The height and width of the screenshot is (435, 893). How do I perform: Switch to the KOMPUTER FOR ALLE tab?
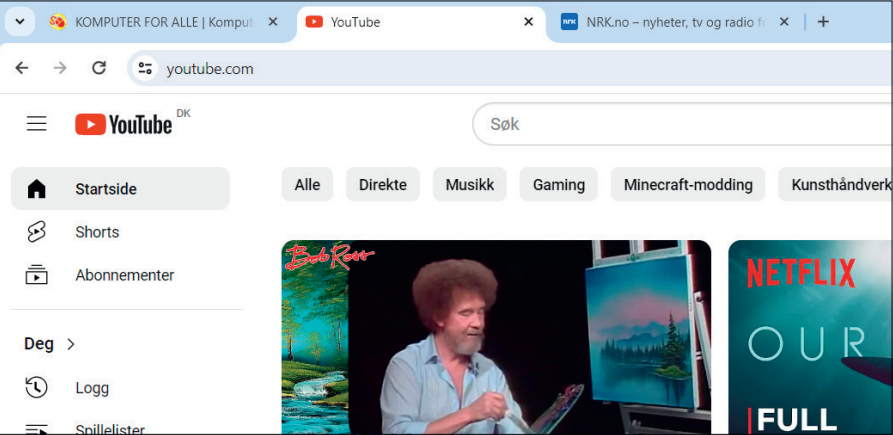pyautogui.click(x=165, y=22)
